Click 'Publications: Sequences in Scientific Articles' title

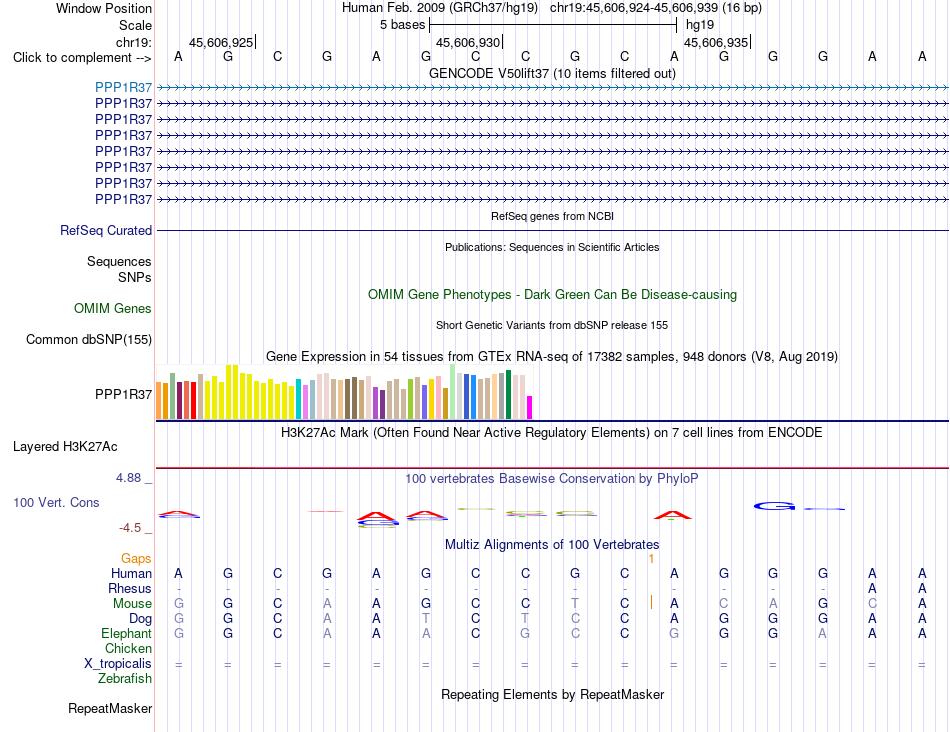point(552,247)
